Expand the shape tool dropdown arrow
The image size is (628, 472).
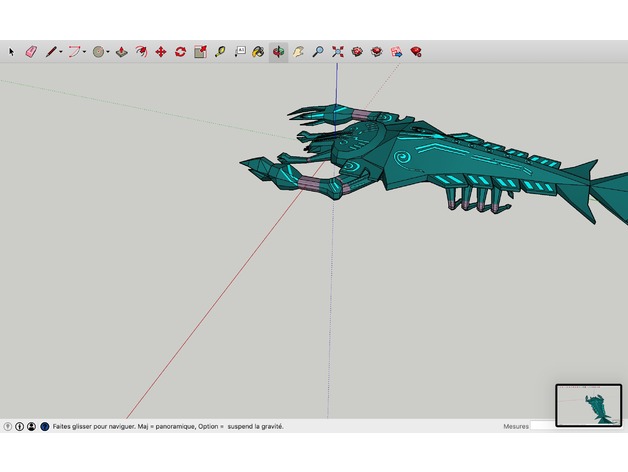[x=108, y=52]
